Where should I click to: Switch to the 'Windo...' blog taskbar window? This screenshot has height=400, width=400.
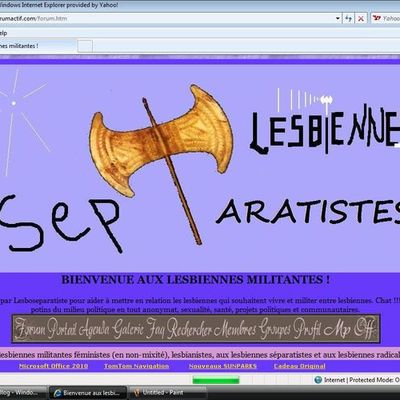pos(23,393)
